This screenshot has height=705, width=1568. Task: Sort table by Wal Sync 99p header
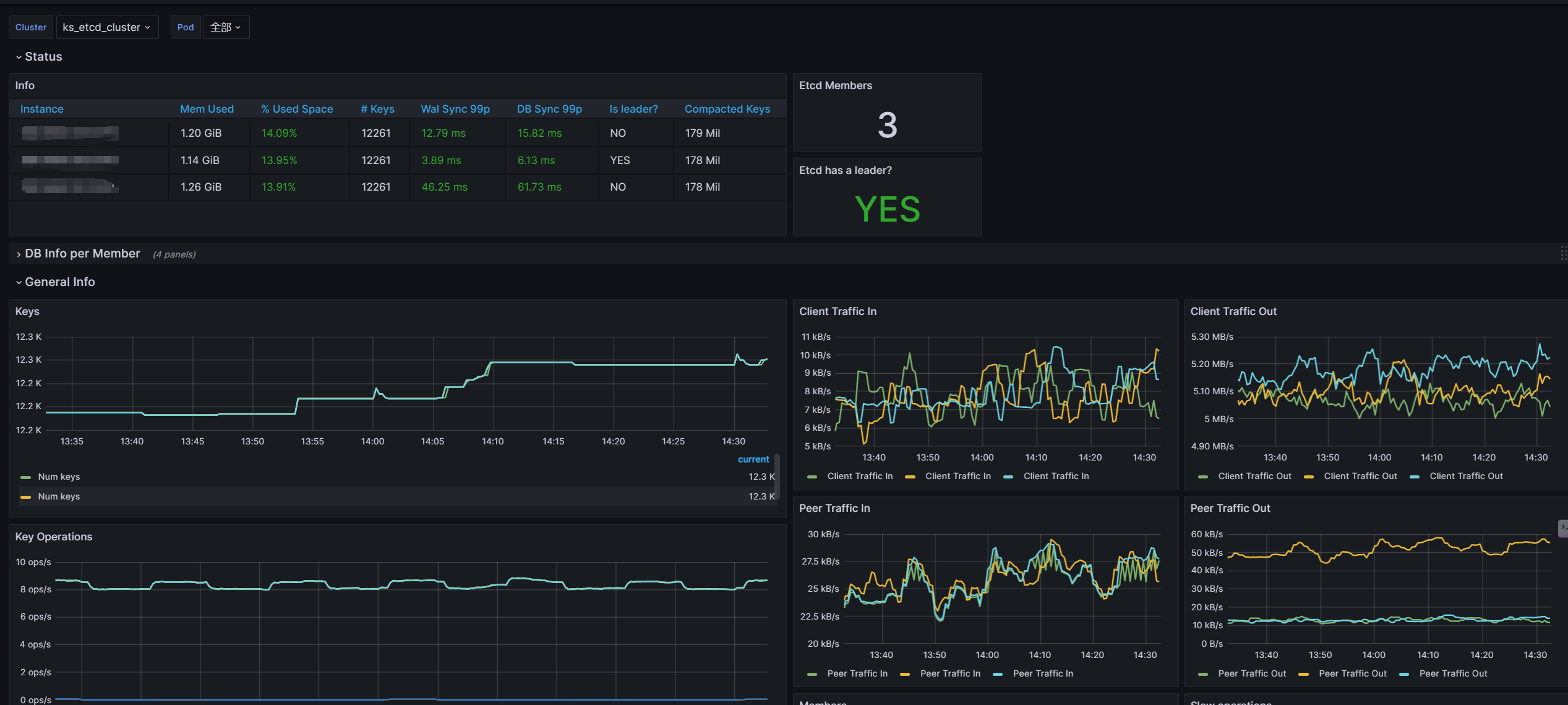[455, 109]
